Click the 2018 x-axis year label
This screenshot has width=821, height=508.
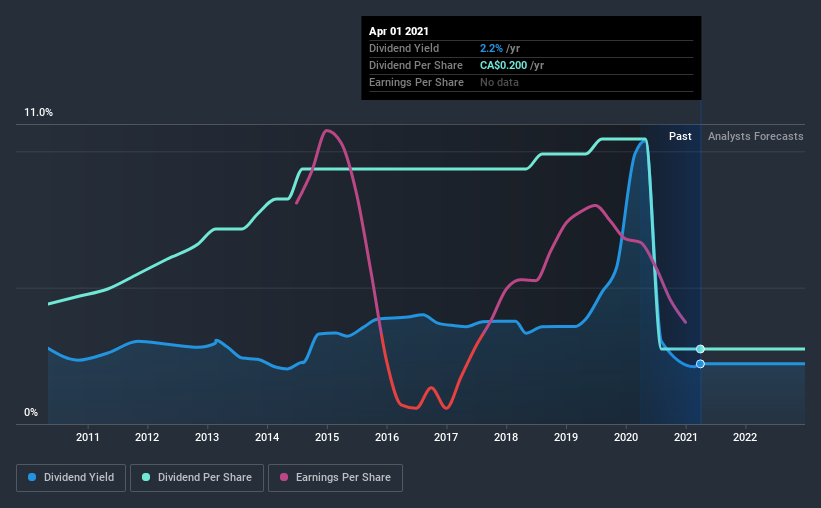click(x=506, y=437)
